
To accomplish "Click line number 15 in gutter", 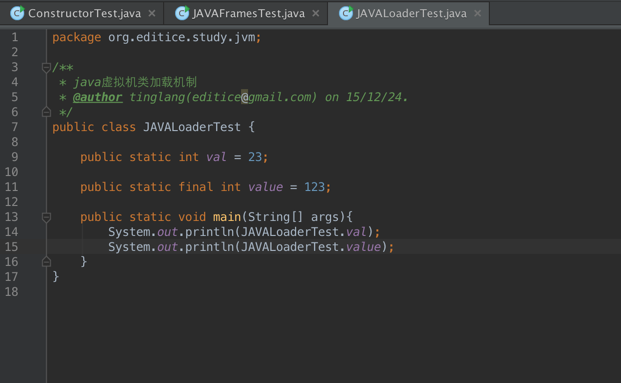I will 11,247.
